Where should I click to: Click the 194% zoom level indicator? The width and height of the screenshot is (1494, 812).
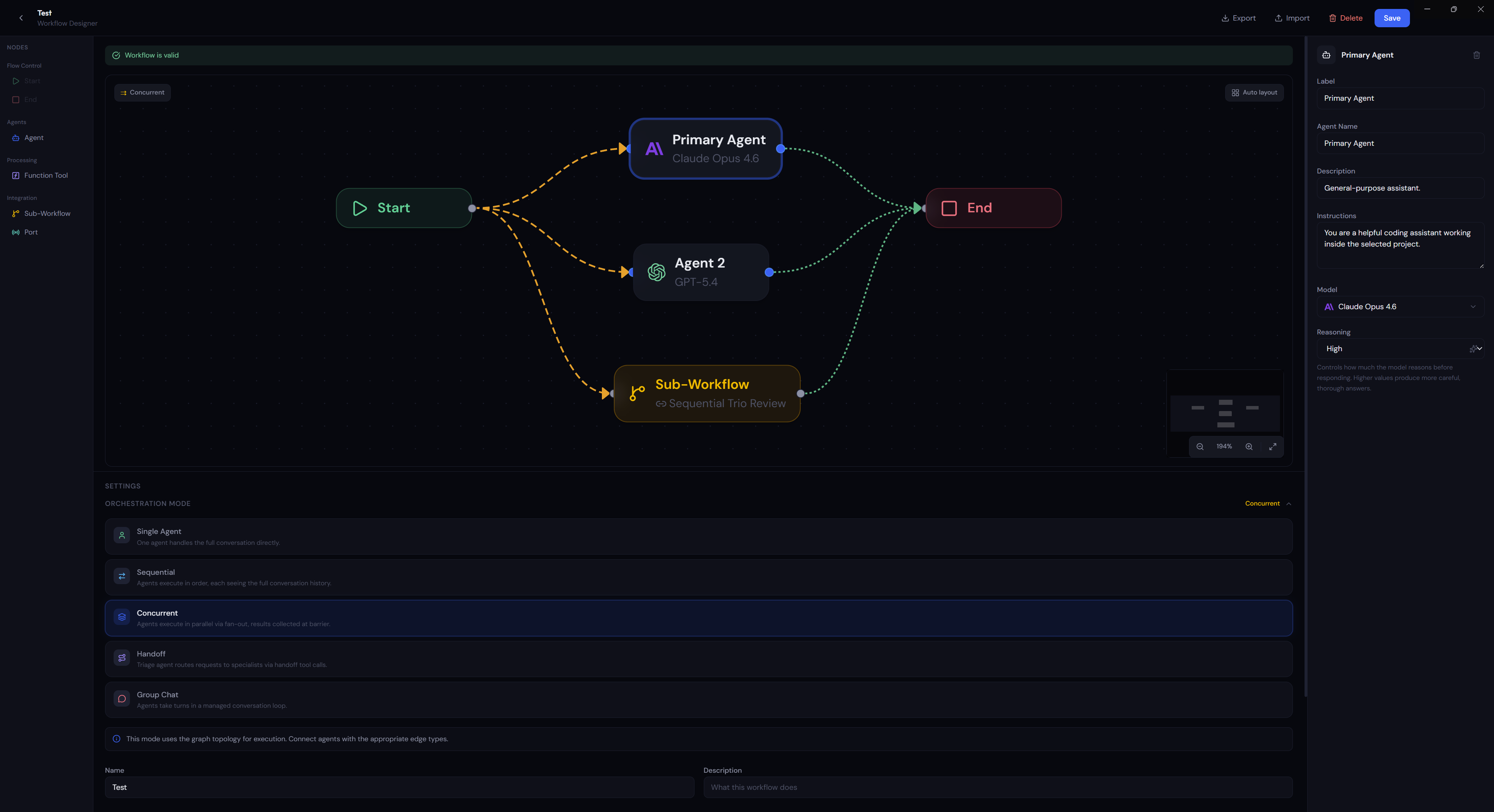point(1224,447)
